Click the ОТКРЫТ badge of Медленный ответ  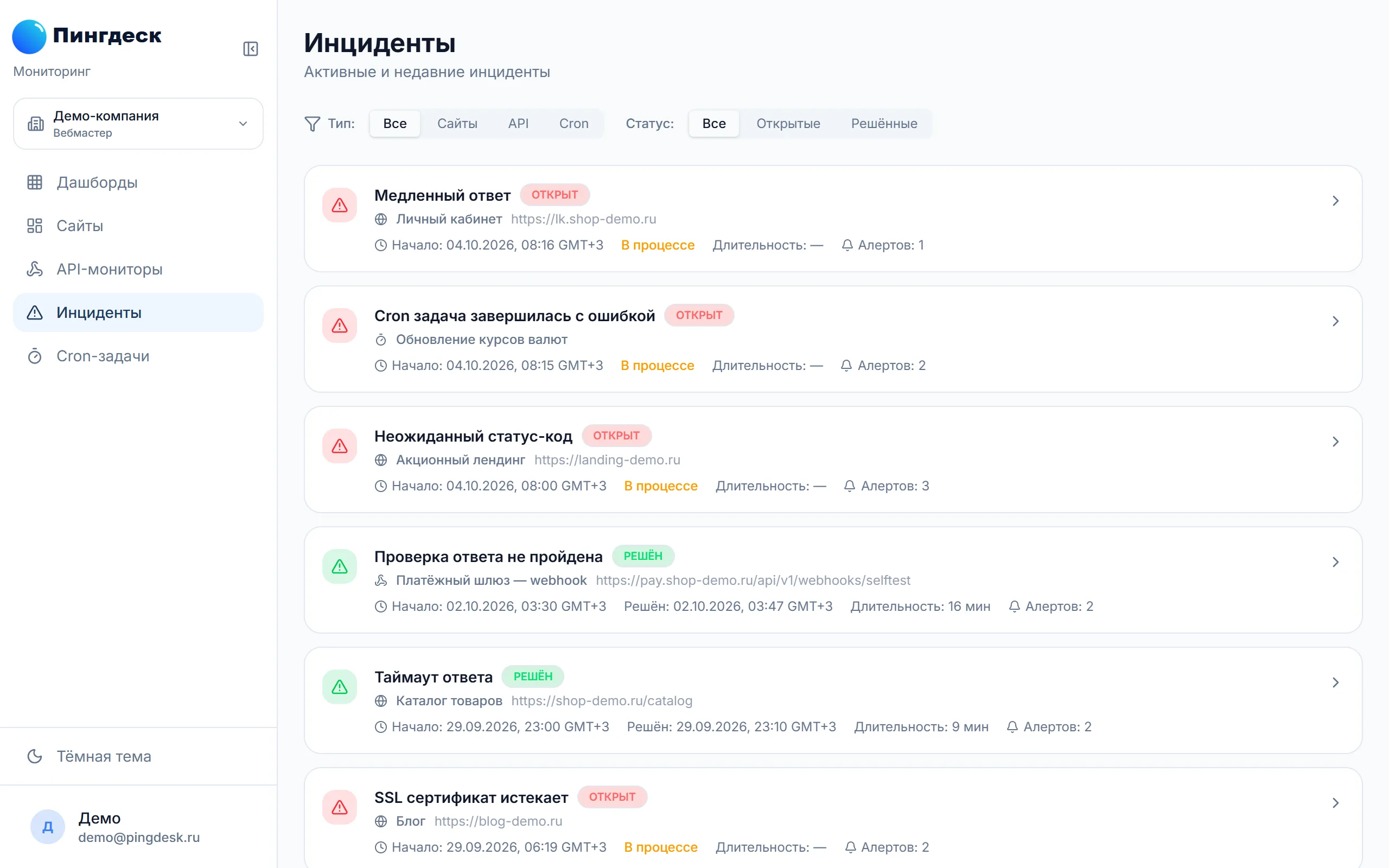tap(555, 195)
